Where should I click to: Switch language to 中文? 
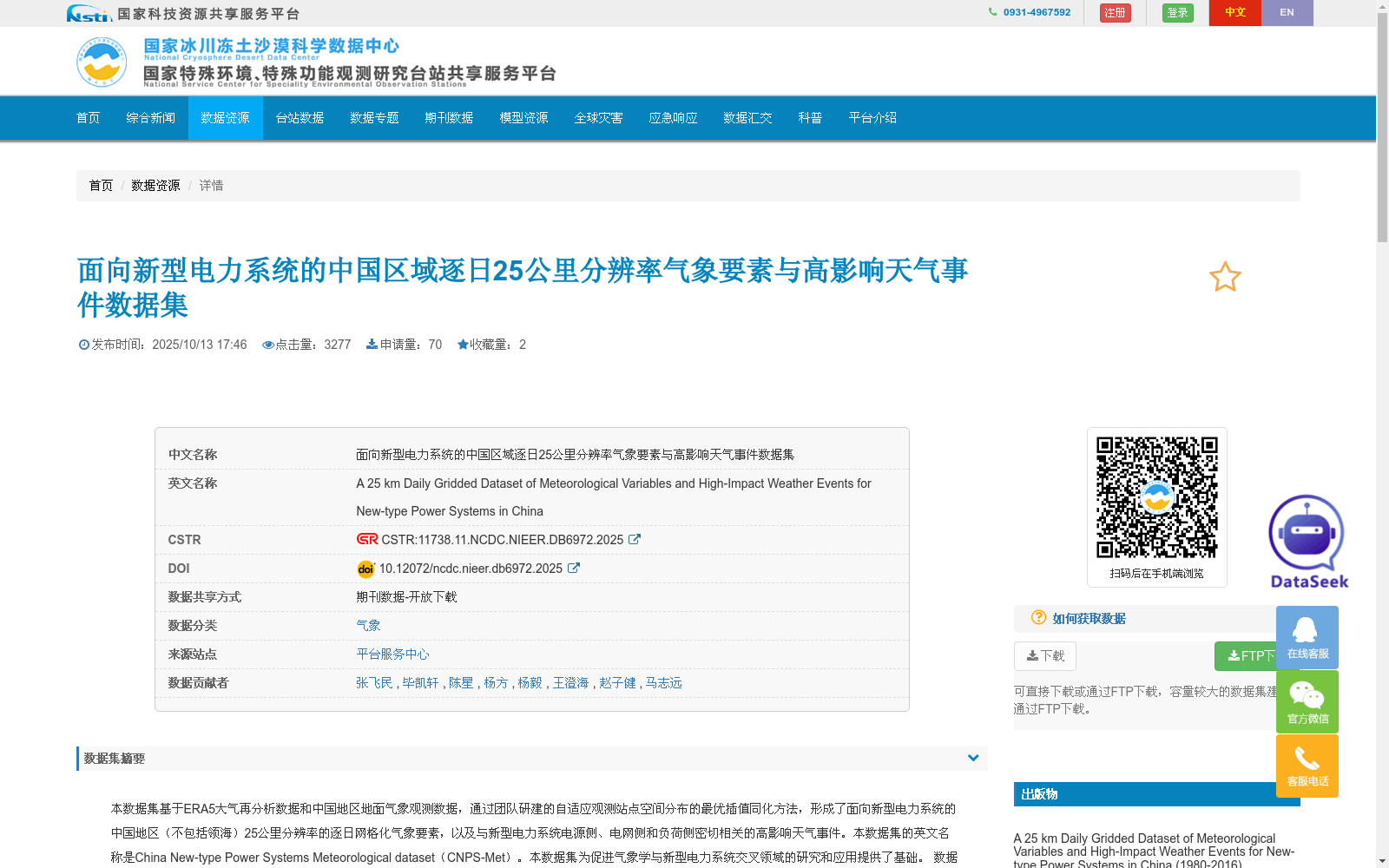click(x=1234, y=13)
